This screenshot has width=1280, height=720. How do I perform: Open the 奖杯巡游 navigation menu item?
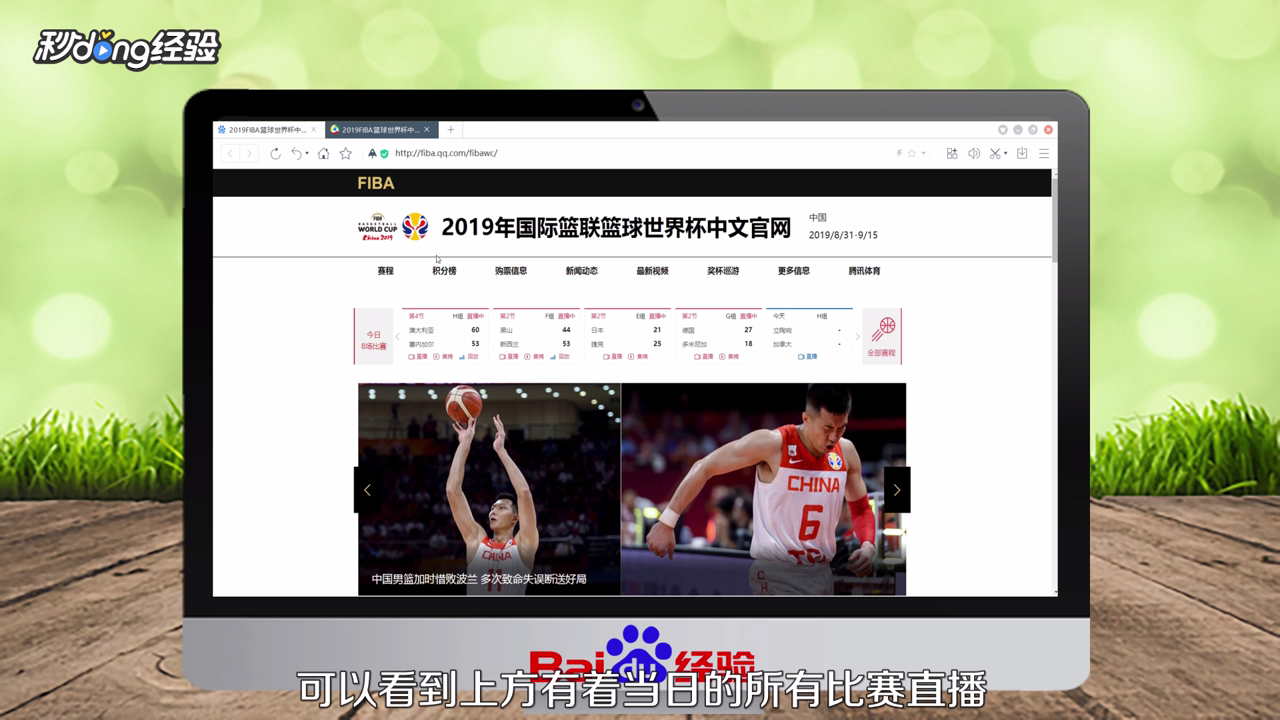[x=723, y=271]
